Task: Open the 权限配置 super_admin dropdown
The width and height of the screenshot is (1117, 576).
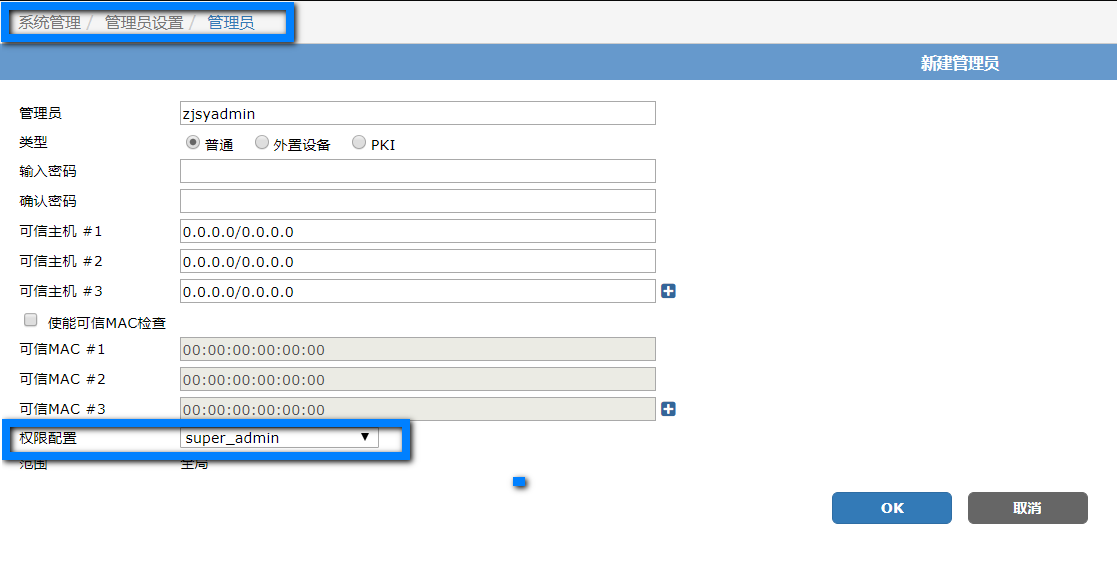Action: (279, 438)
